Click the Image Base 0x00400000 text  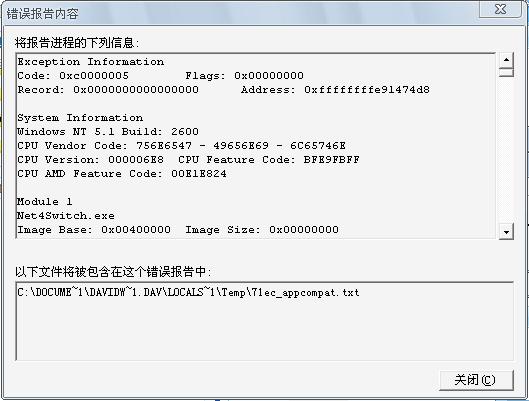click(x=94, y=230)
